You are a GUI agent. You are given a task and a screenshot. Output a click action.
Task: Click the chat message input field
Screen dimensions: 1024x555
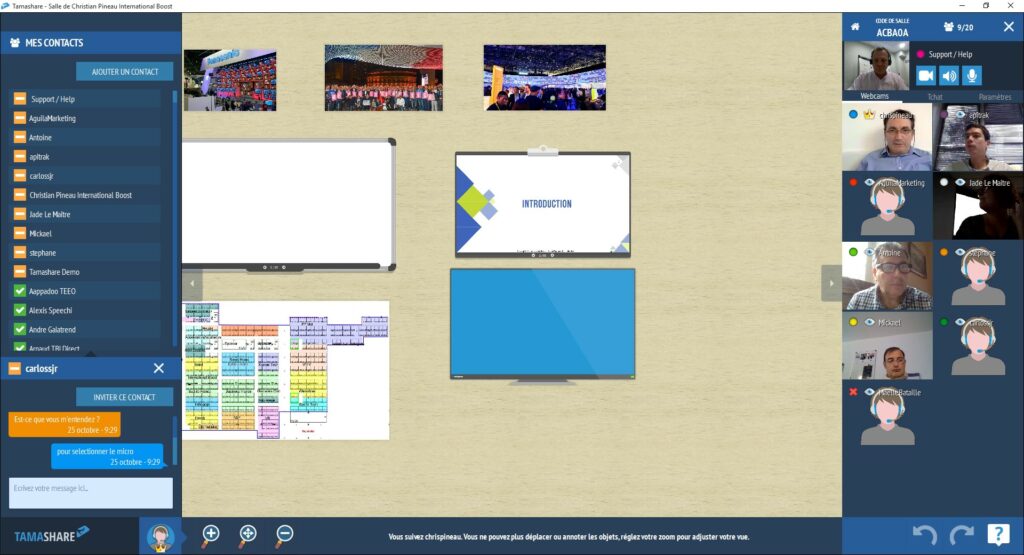(x=90, y=492)
